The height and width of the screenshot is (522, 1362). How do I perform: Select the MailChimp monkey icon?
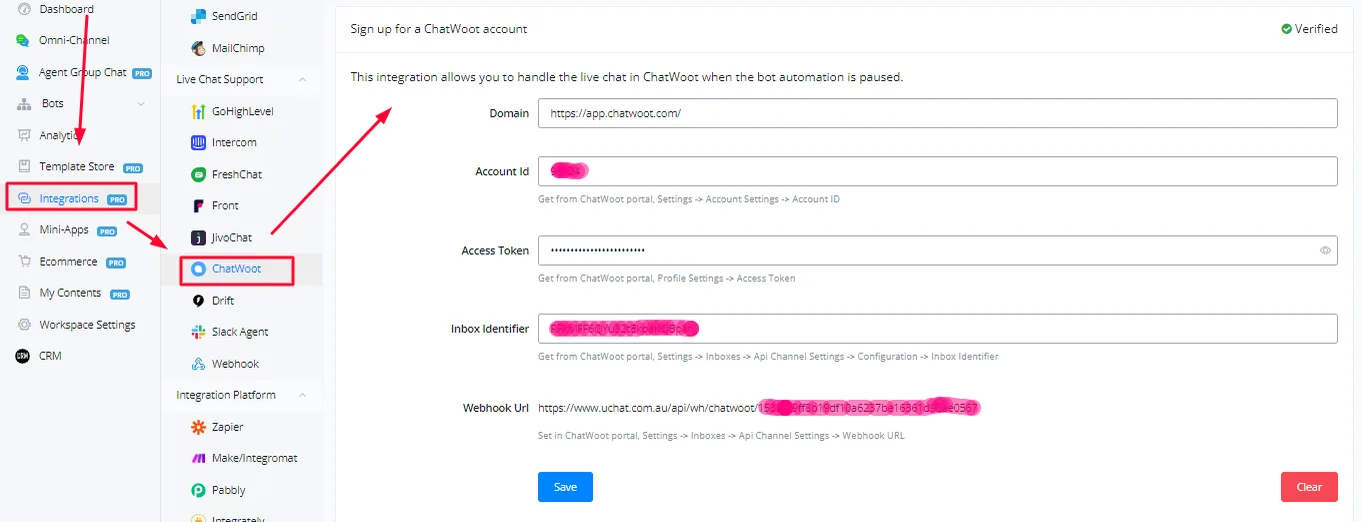click(x=198, y=48)
